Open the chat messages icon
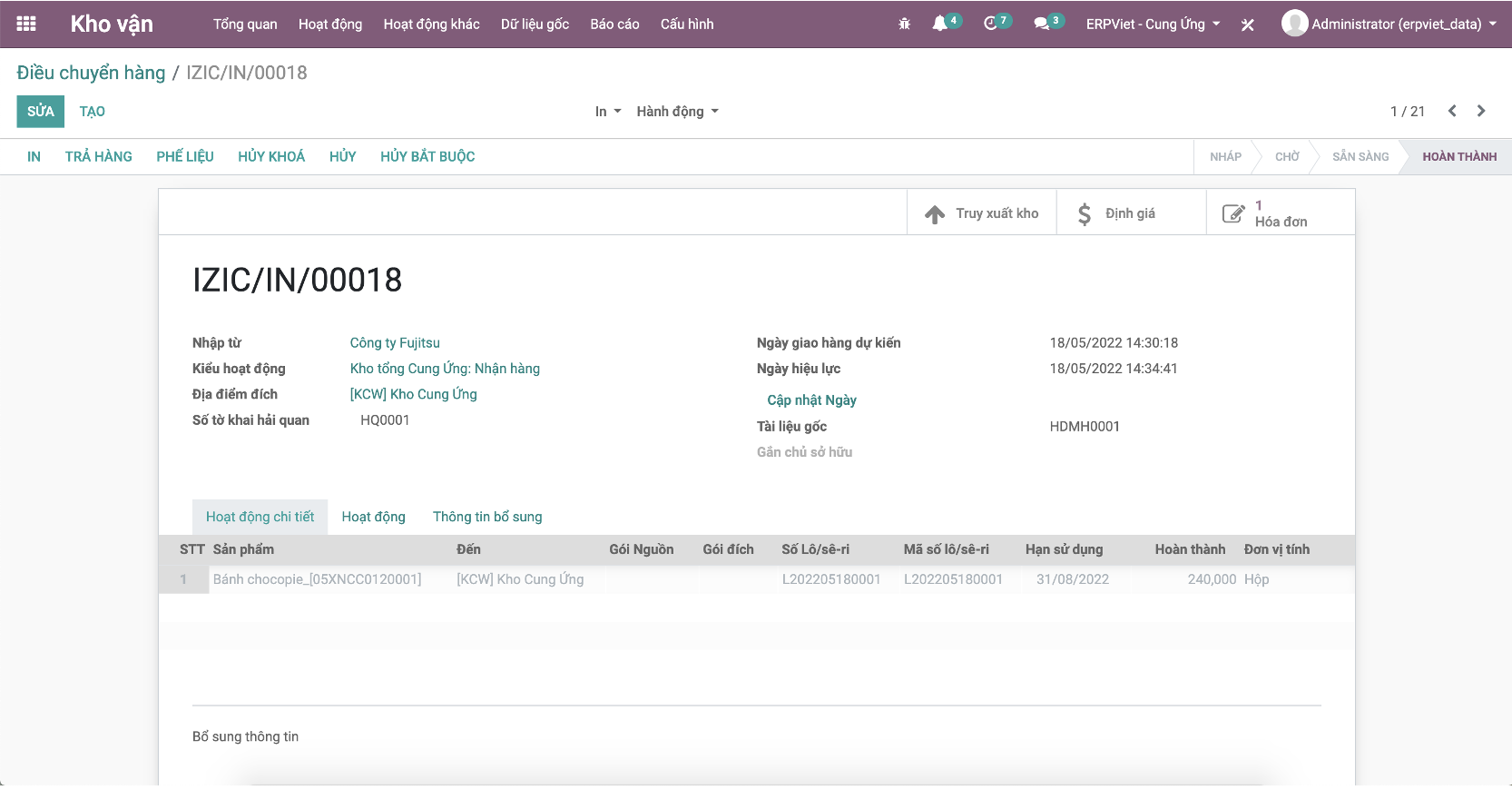 [x=1042, y=25]
